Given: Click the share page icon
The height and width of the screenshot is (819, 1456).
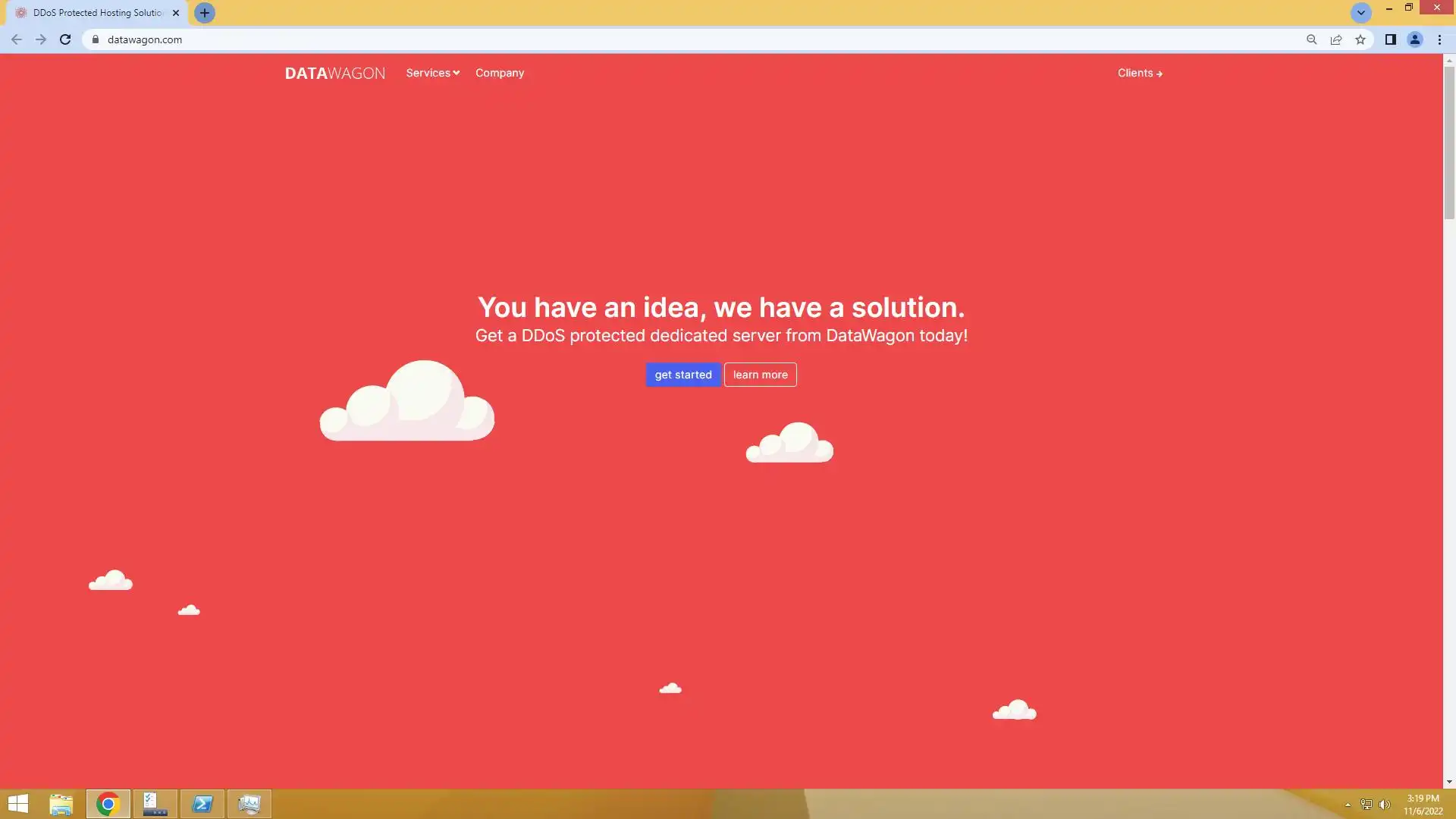Looking at the screenshot, I should [1336, 39].
